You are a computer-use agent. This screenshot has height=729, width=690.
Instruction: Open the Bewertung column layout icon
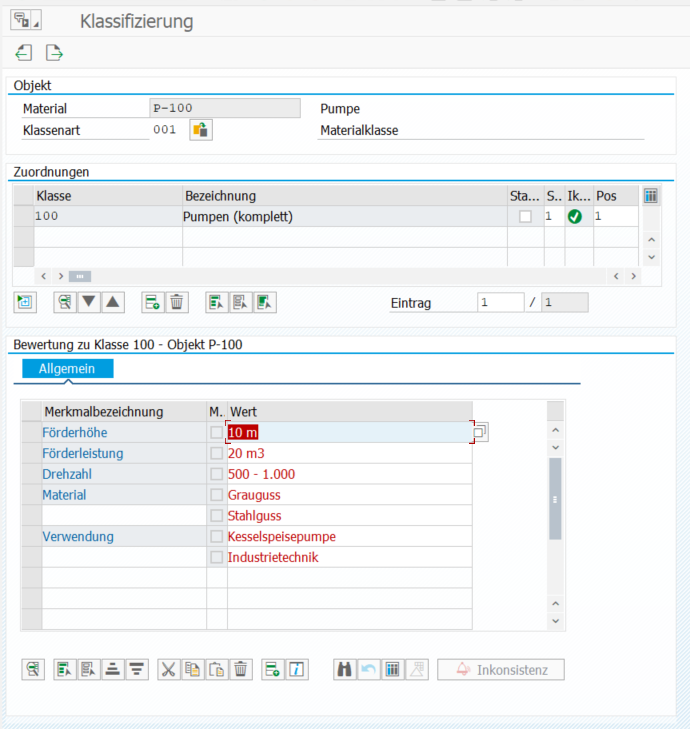tap(393, 669)
